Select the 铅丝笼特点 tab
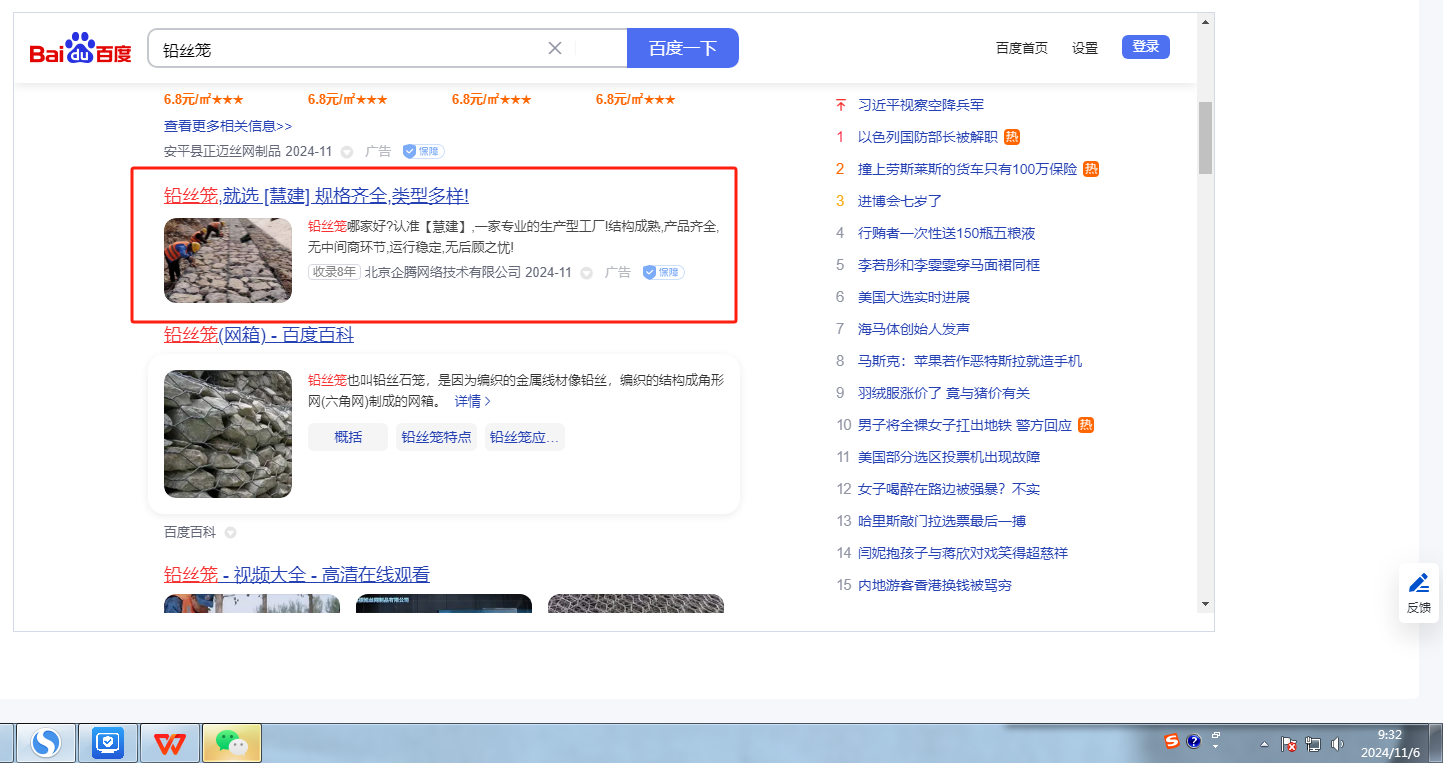 click(x=437, y=437)
